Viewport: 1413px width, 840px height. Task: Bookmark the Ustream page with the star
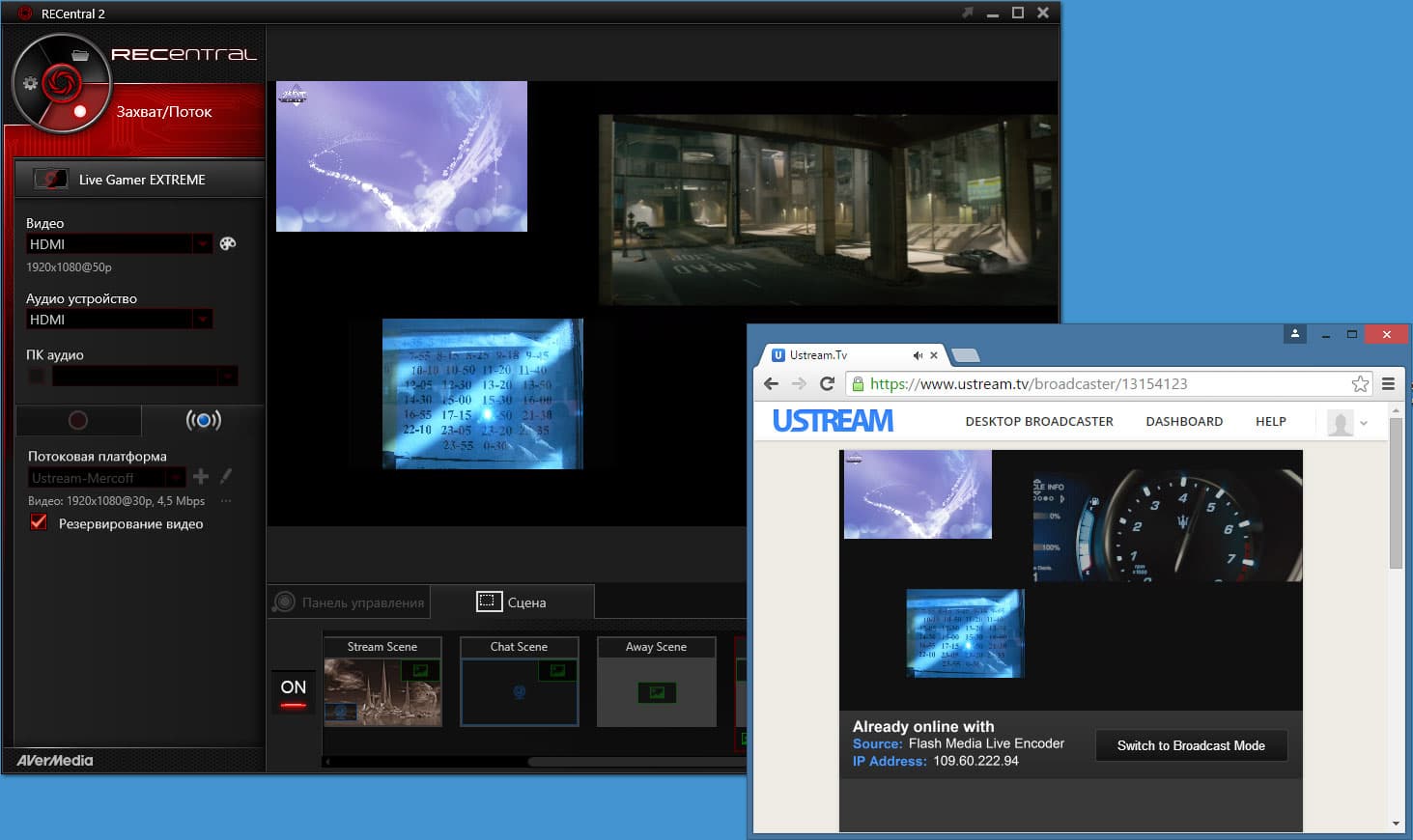(x=1360, y=384)
